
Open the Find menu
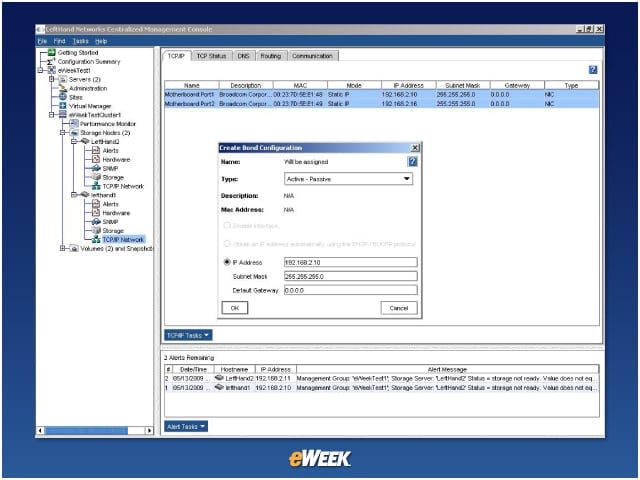[60, 41]
